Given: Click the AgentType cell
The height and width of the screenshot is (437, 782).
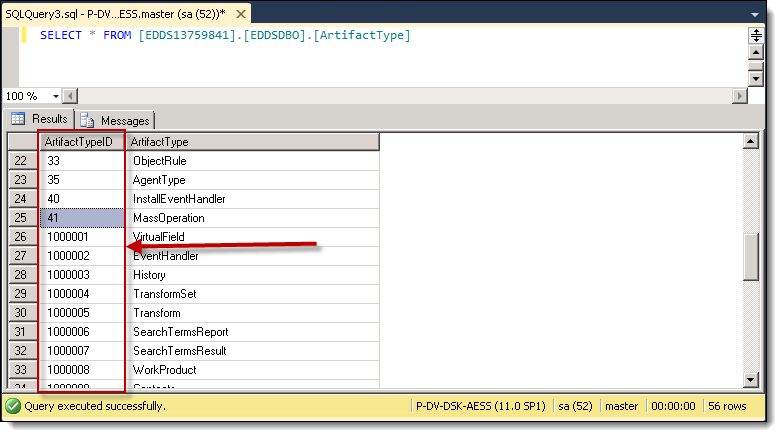Looking at the screenshot, I should [x=252, y=180].
